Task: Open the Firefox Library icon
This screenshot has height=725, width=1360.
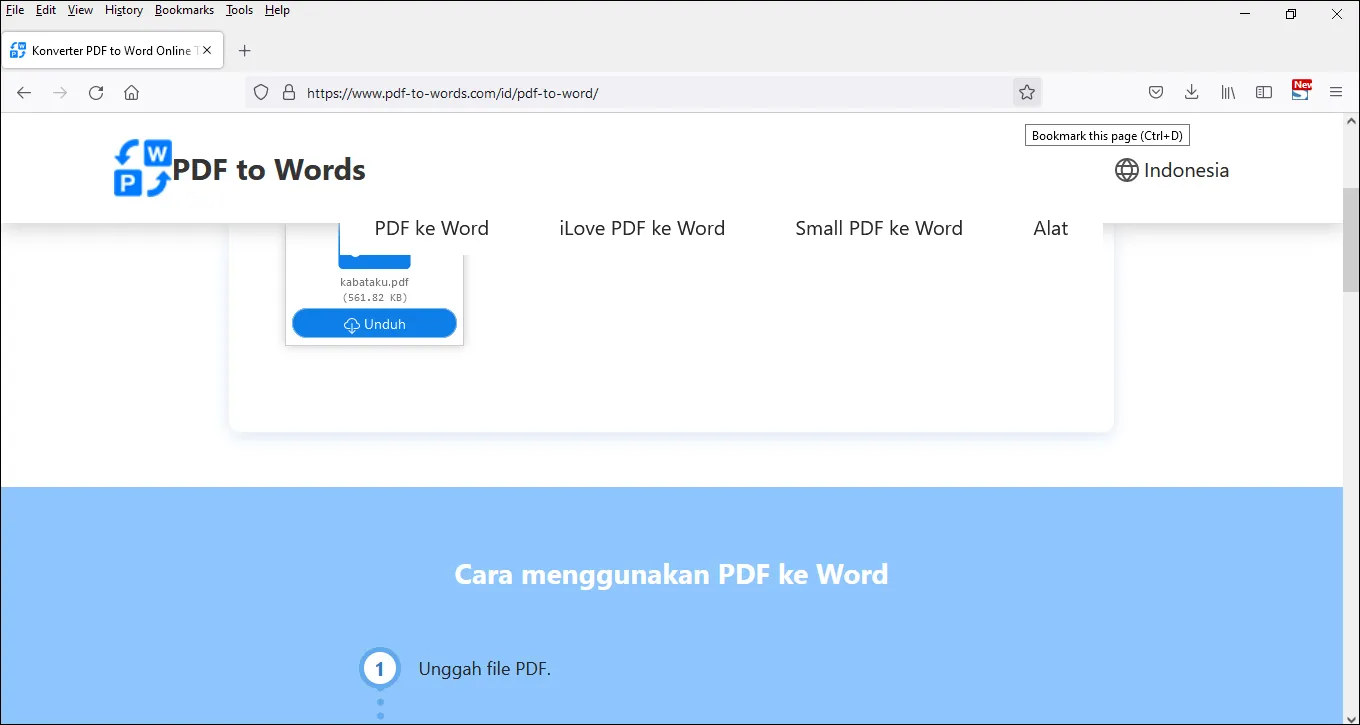Action: (x=1228, y=92)
